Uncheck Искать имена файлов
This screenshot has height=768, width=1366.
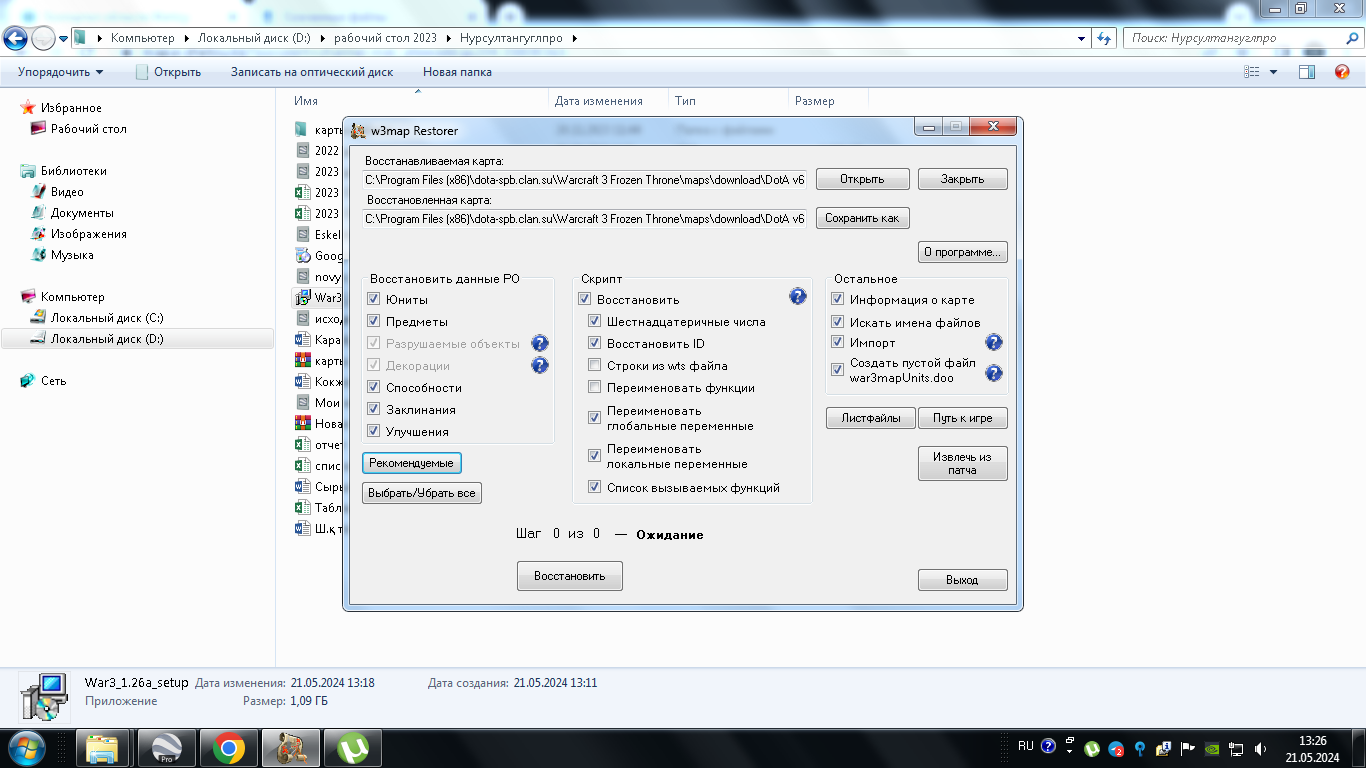coord(837,322)
